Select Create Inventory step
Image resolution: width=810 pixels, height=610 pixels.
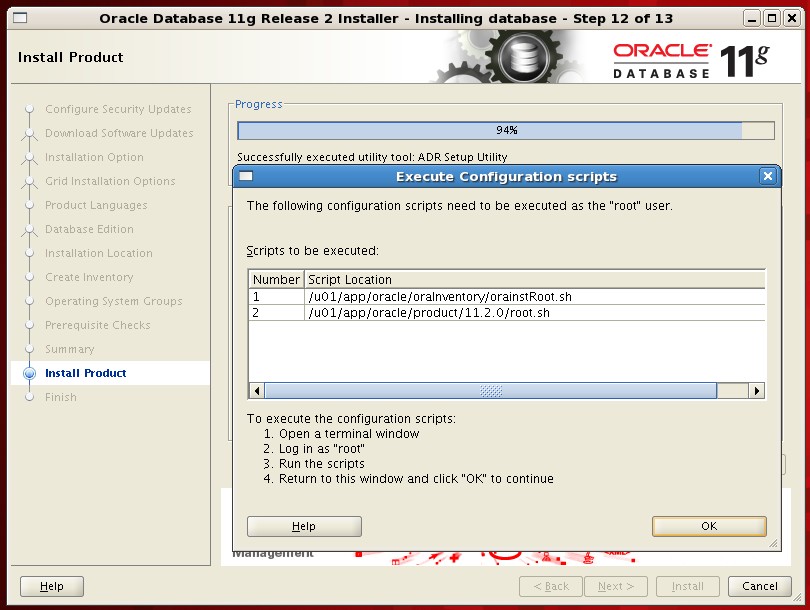[x=89, y=277]
